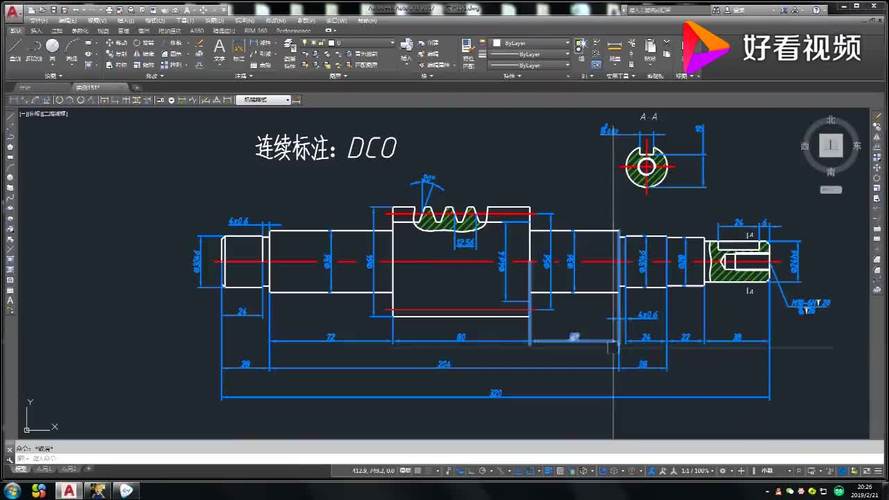Toggle annotation visibility in status bar
This screenshot has height=500, width=889.
pyautogui.click(x=651, y=471)
